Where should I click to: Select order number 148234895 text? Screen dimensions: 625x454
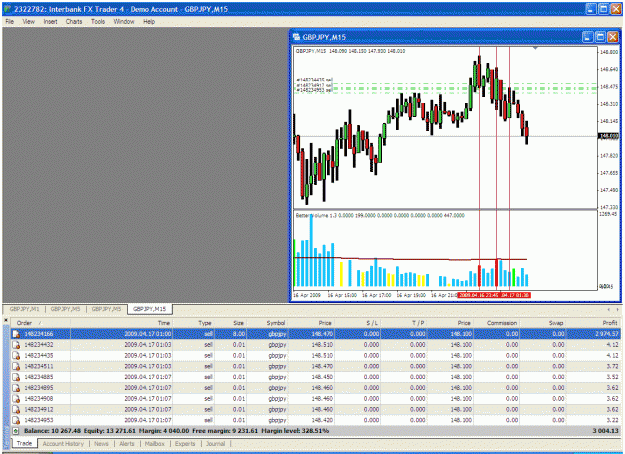pyautogui.click(x=39, y=388)
